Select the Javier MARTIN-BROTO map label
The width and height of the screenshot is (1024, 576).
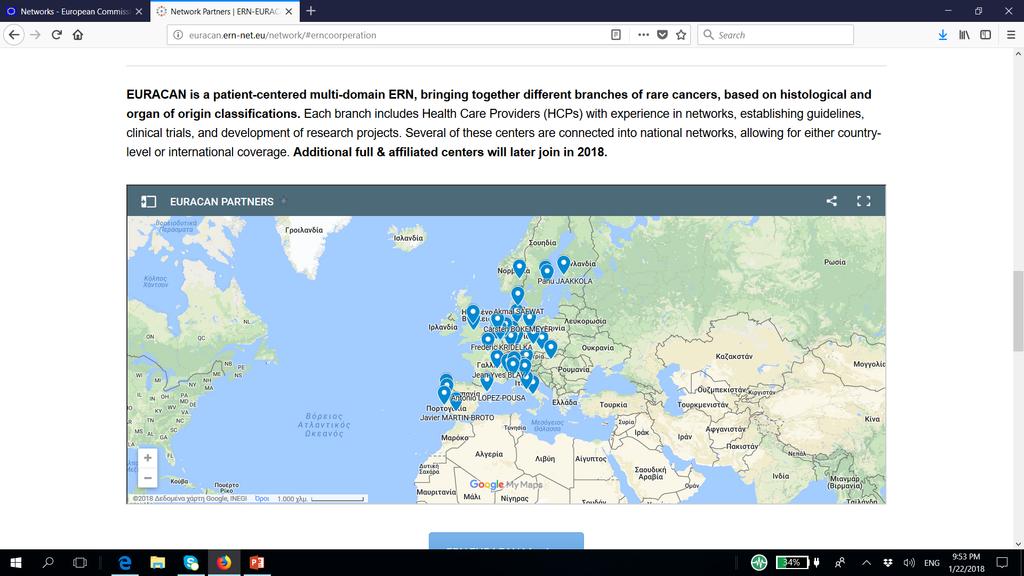[x=457, y=417]
